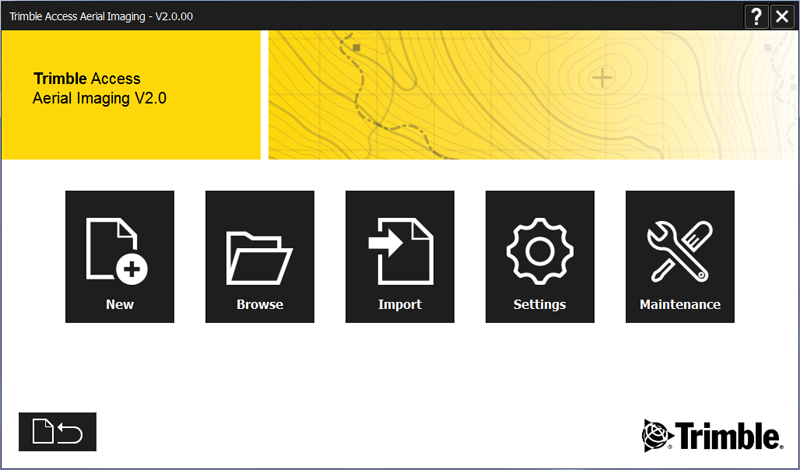Close the Aerial Imaging window

(782, 17)
